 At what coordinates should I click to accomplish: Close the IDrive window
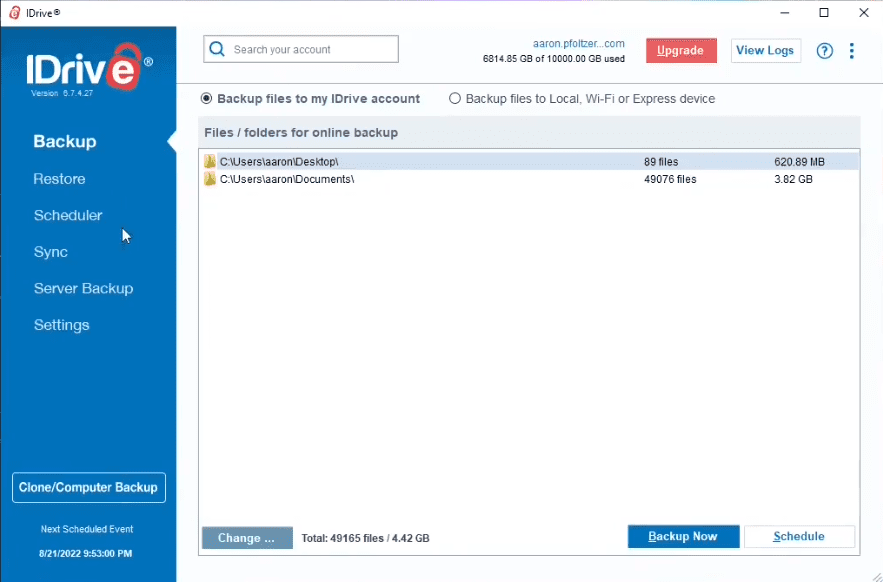pyautogui.click(x=864, y=12)
